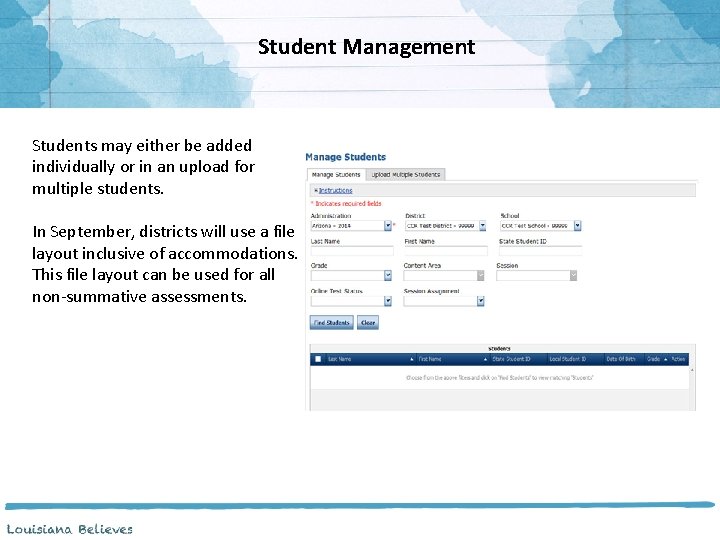Click the Find Students button
720x540 pixels.
(332, 322)
